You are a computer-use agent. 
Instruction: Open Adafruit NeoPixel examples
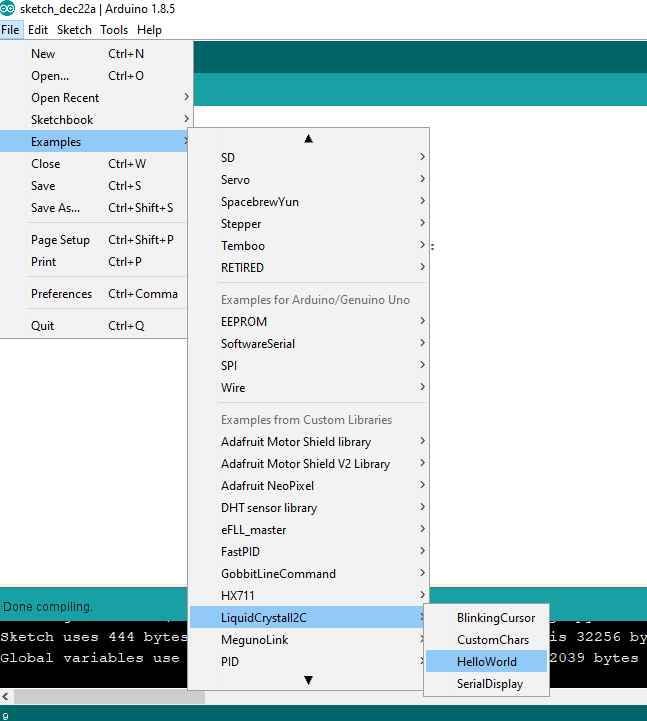point(309,486)
